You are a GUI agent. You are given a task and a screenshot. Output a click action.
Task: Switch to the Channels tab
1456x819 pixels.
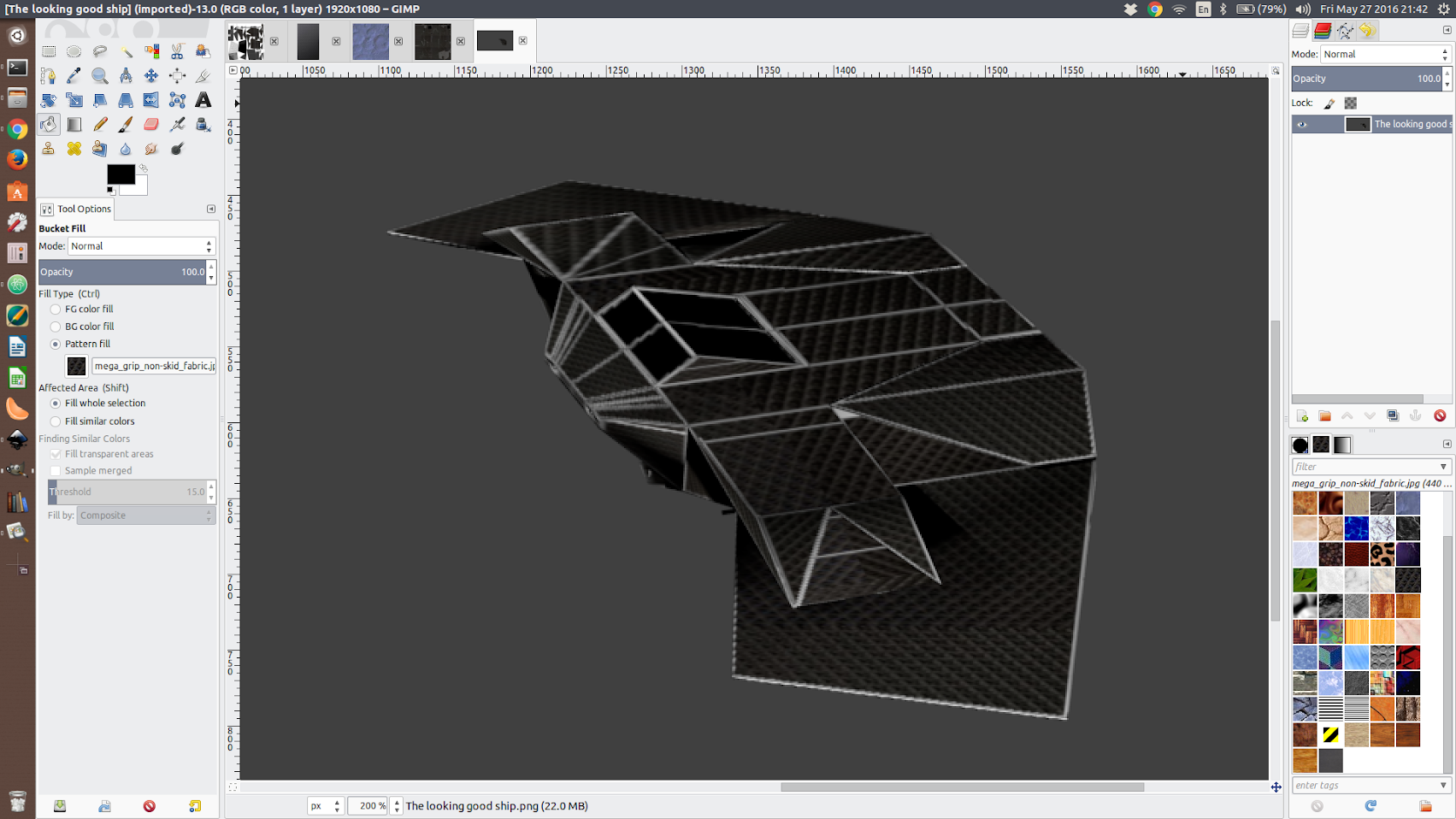click(1323, 31)
